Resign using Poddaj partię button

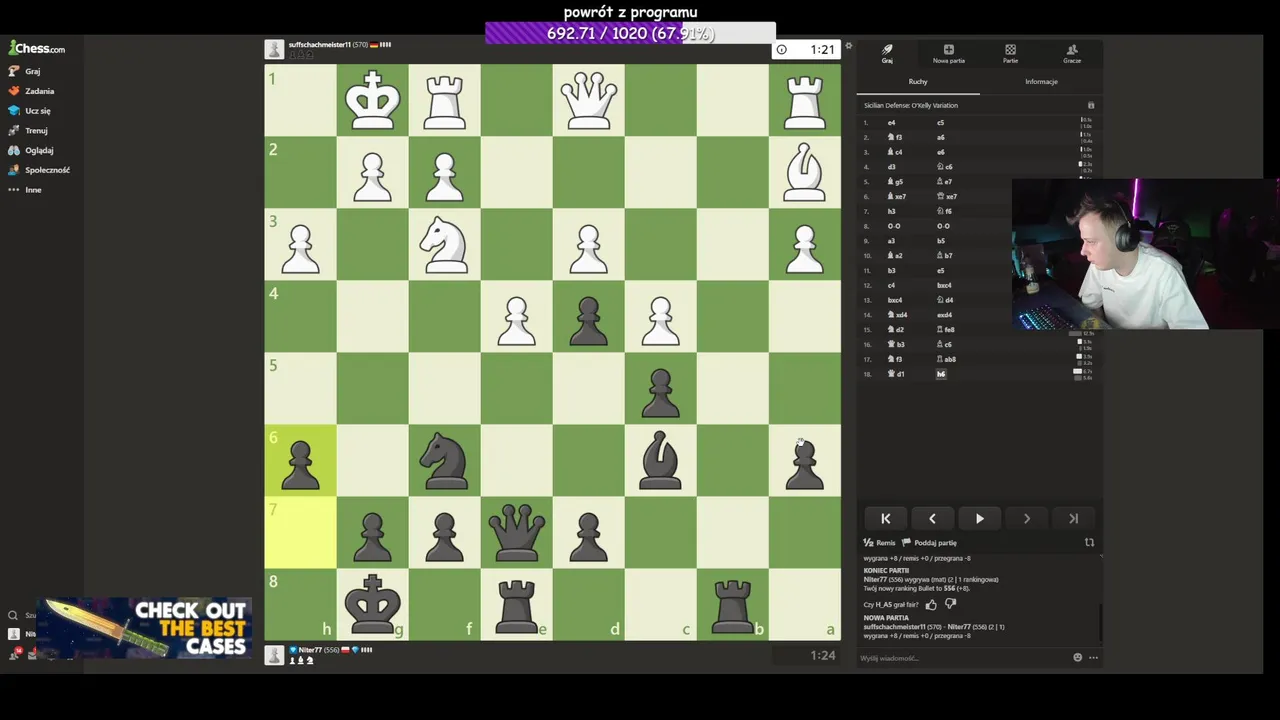pos(930,543)
